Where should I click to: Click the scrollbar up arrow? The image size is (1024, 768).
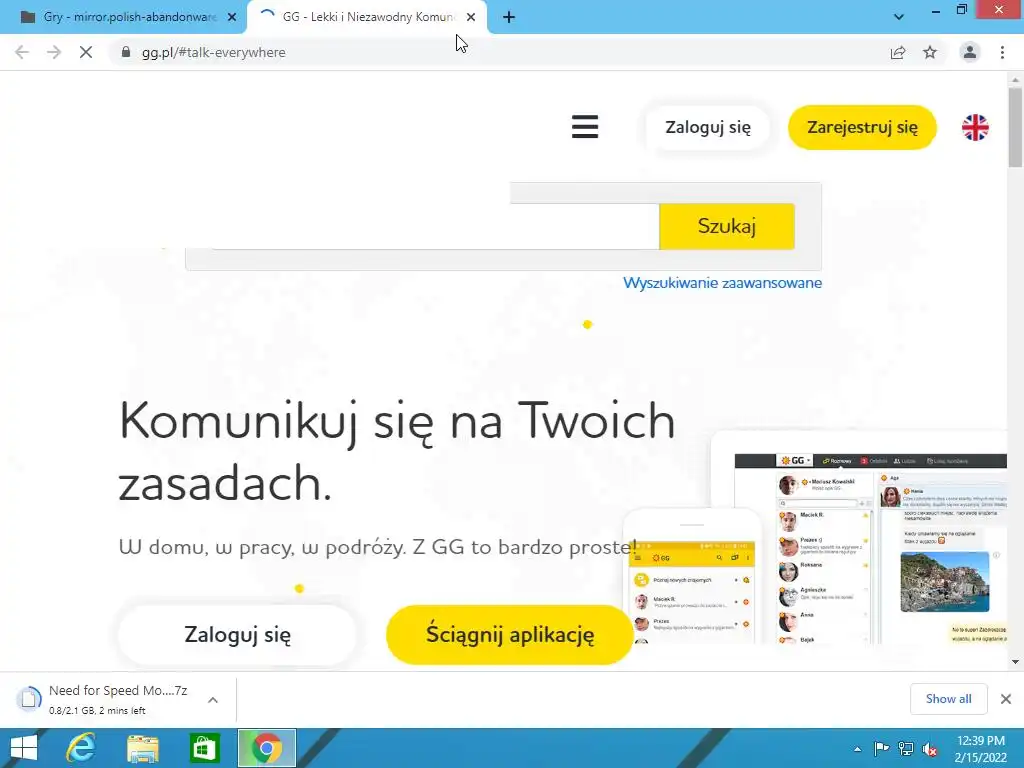click(1015, 79)
